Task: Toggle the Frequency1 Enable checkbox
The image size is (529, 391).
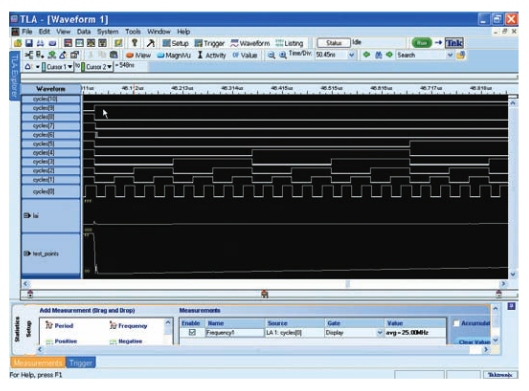Action: click(x=192, y=332)
